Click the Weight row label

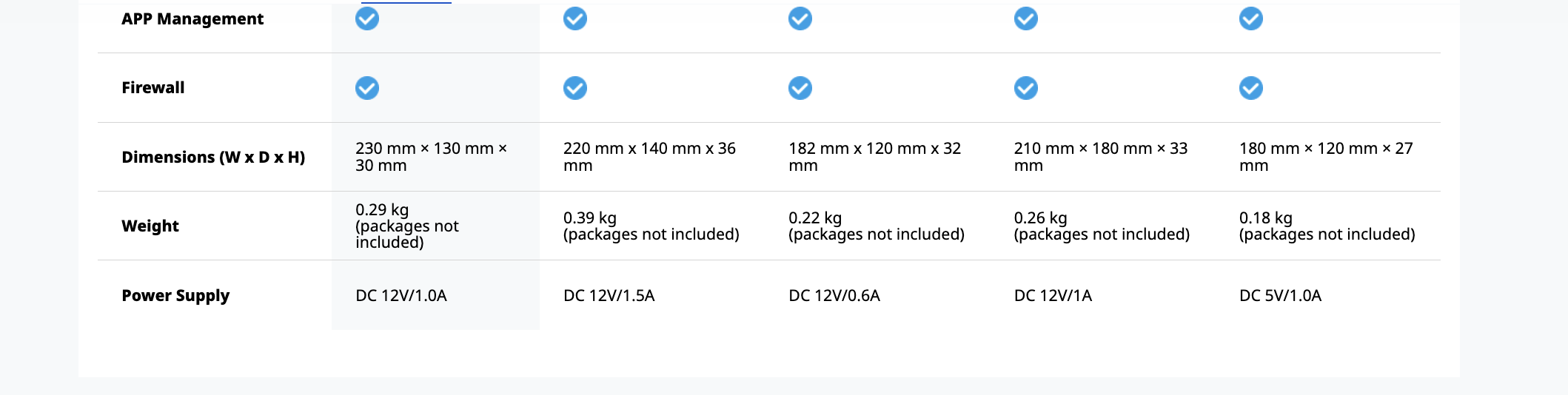150,226
